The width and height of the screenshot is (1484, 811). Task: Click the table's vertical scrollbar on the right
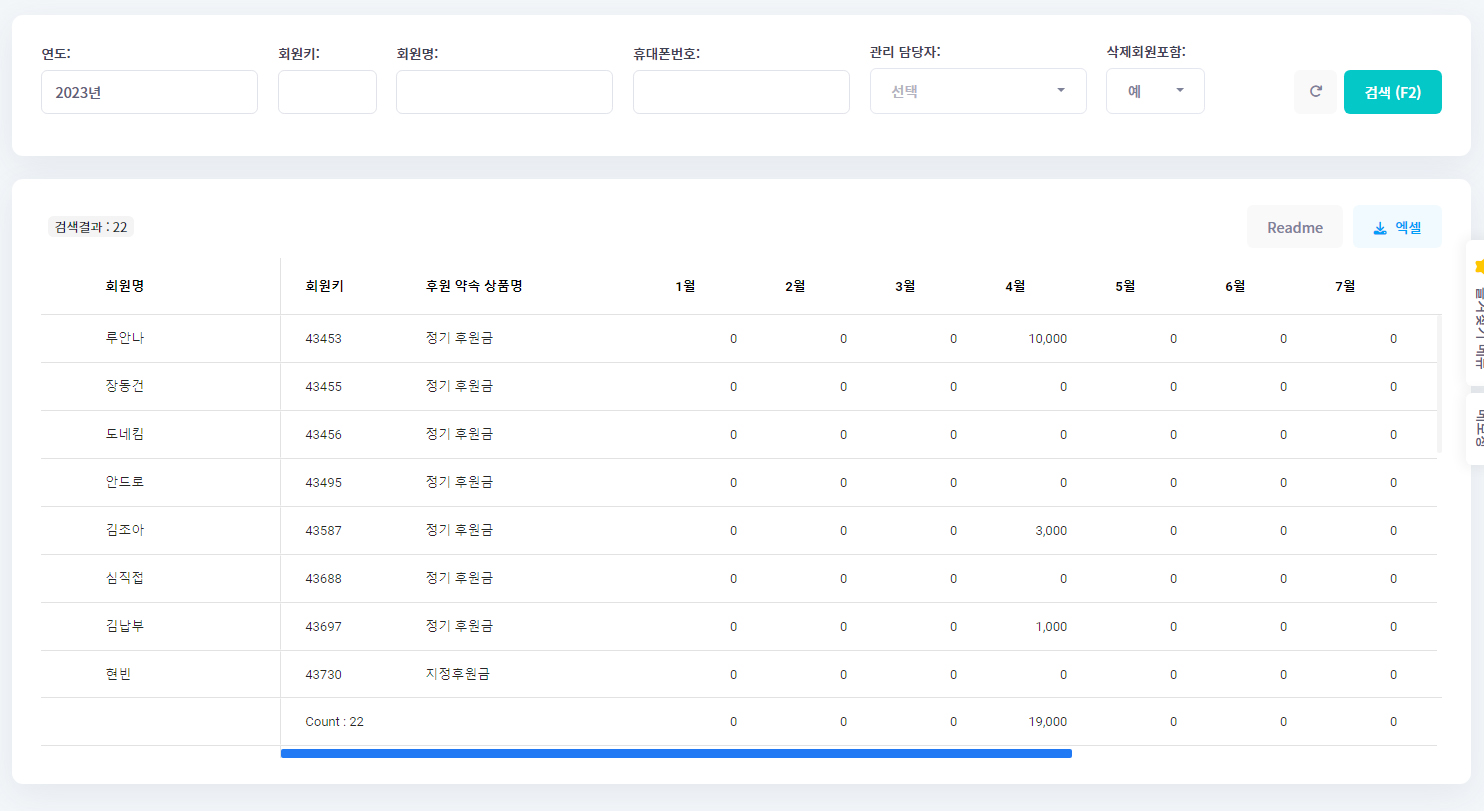pyautogui.click(x=1439, y=382)
